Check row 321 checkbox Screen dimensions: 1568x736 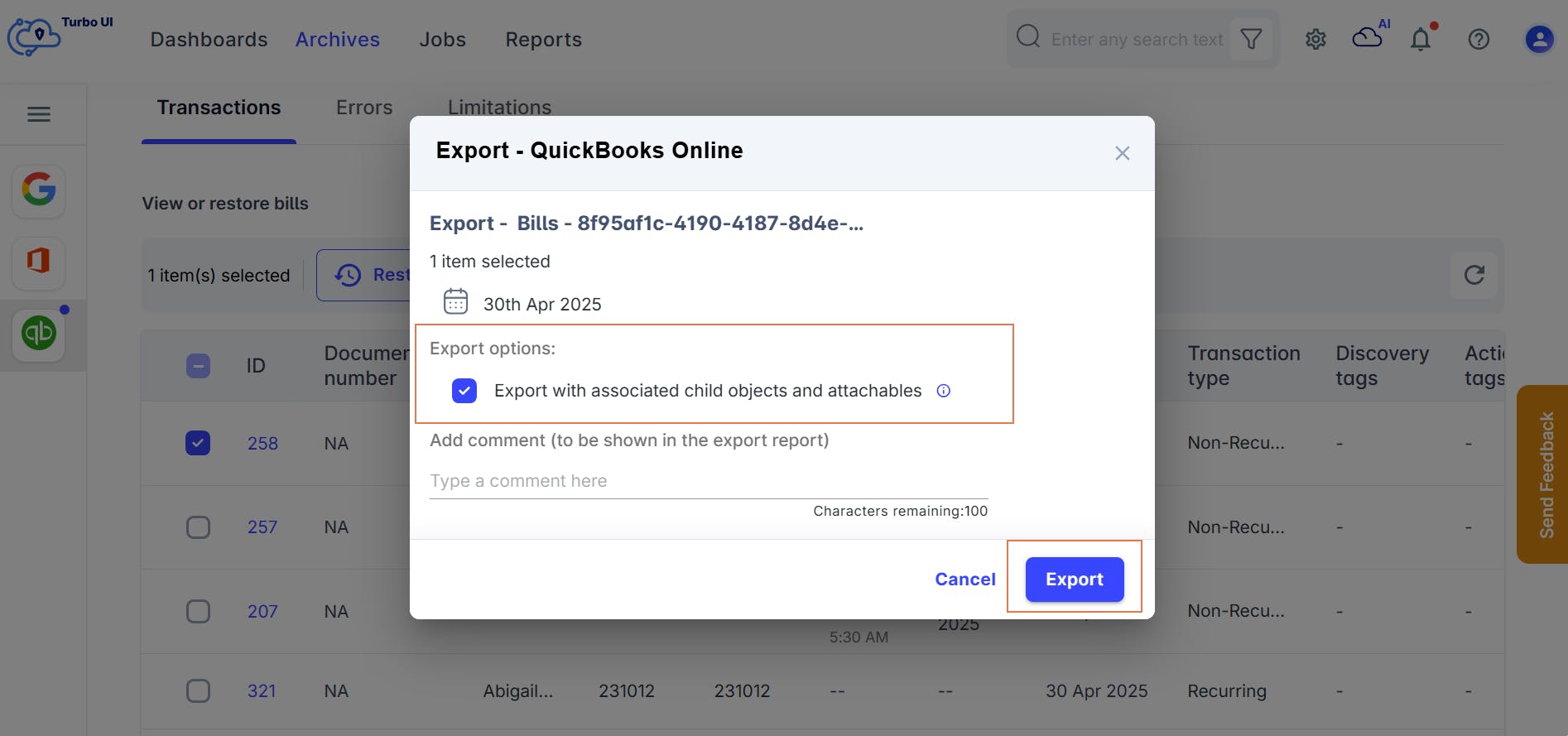tap(198, 691)
